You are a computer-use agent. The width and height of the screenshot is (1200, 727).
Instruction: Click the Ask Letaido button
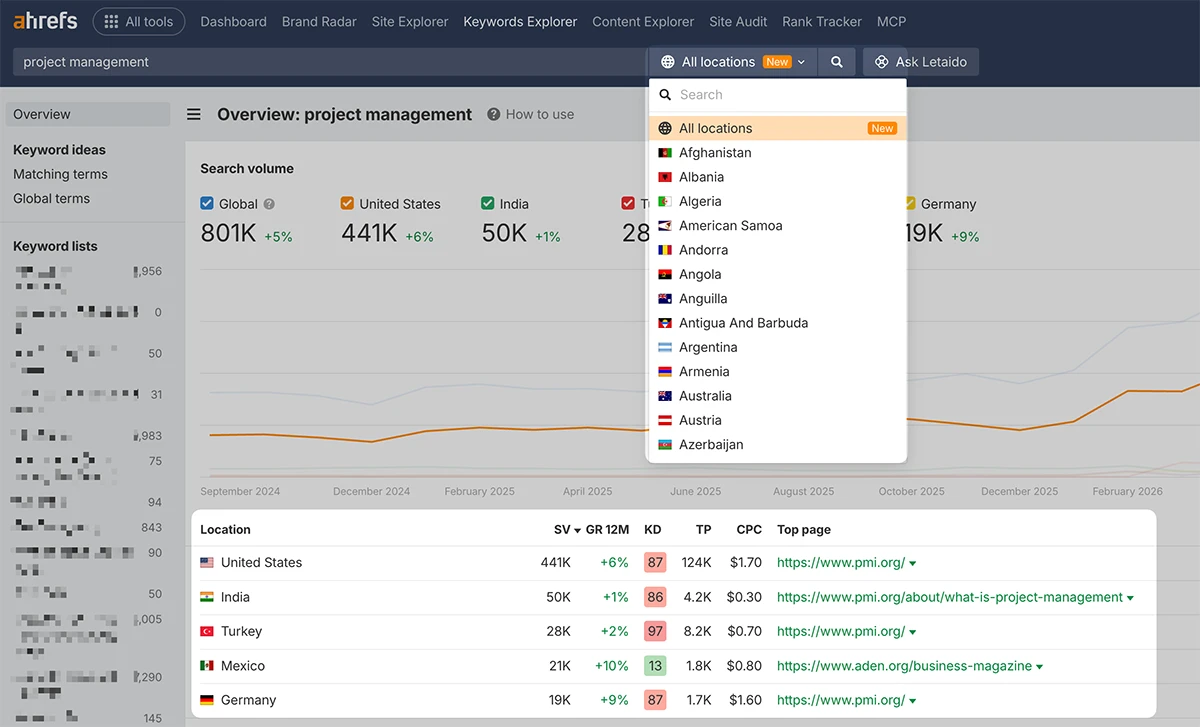click(x=921, y=62)
